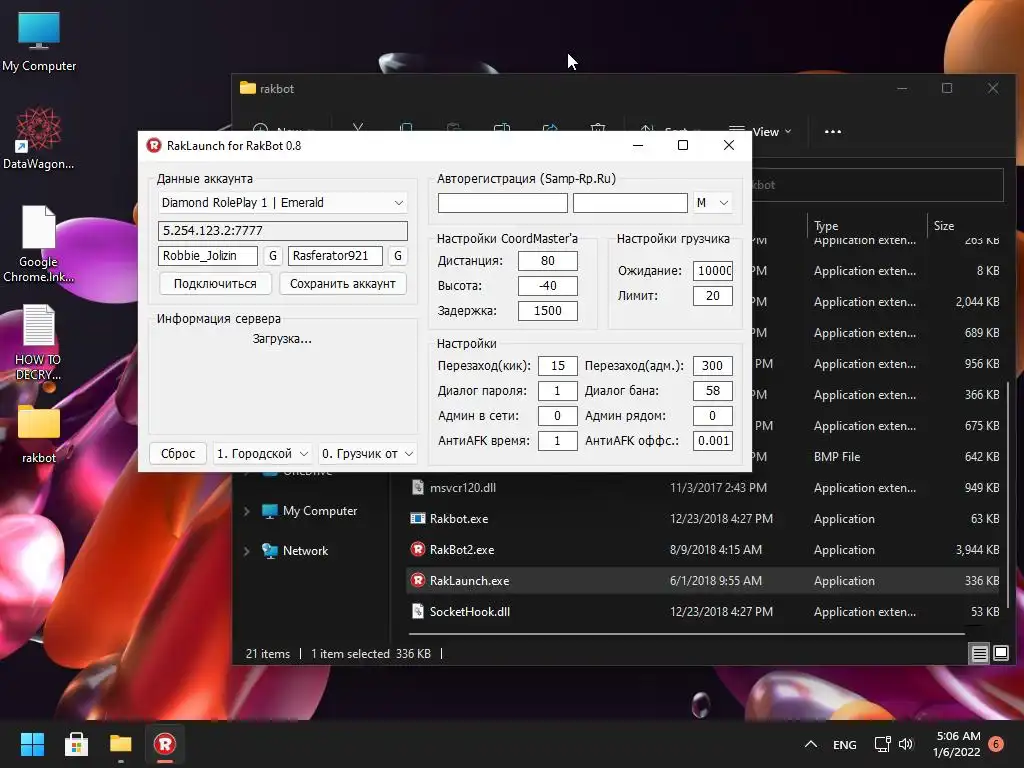Screen dimensions: 1024x768
Task: Click G button next to nickname
Action: [273, 255]
